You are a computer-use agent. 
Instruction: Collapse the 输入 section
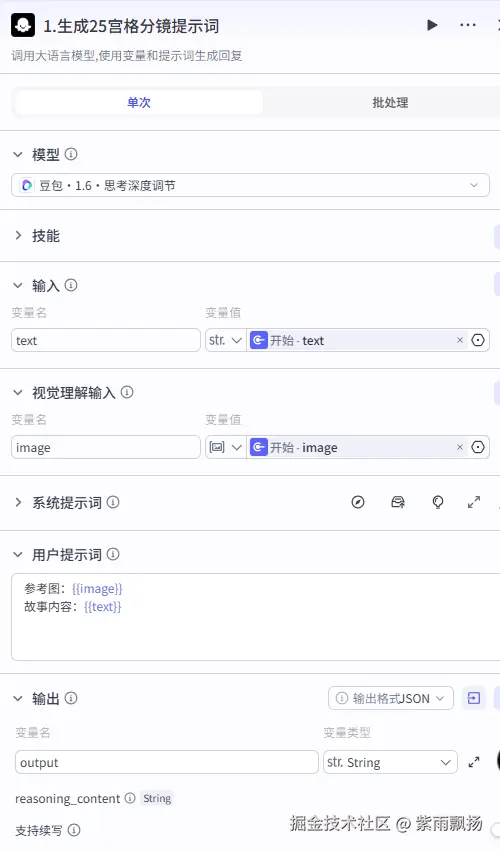[x=18, y=285]
